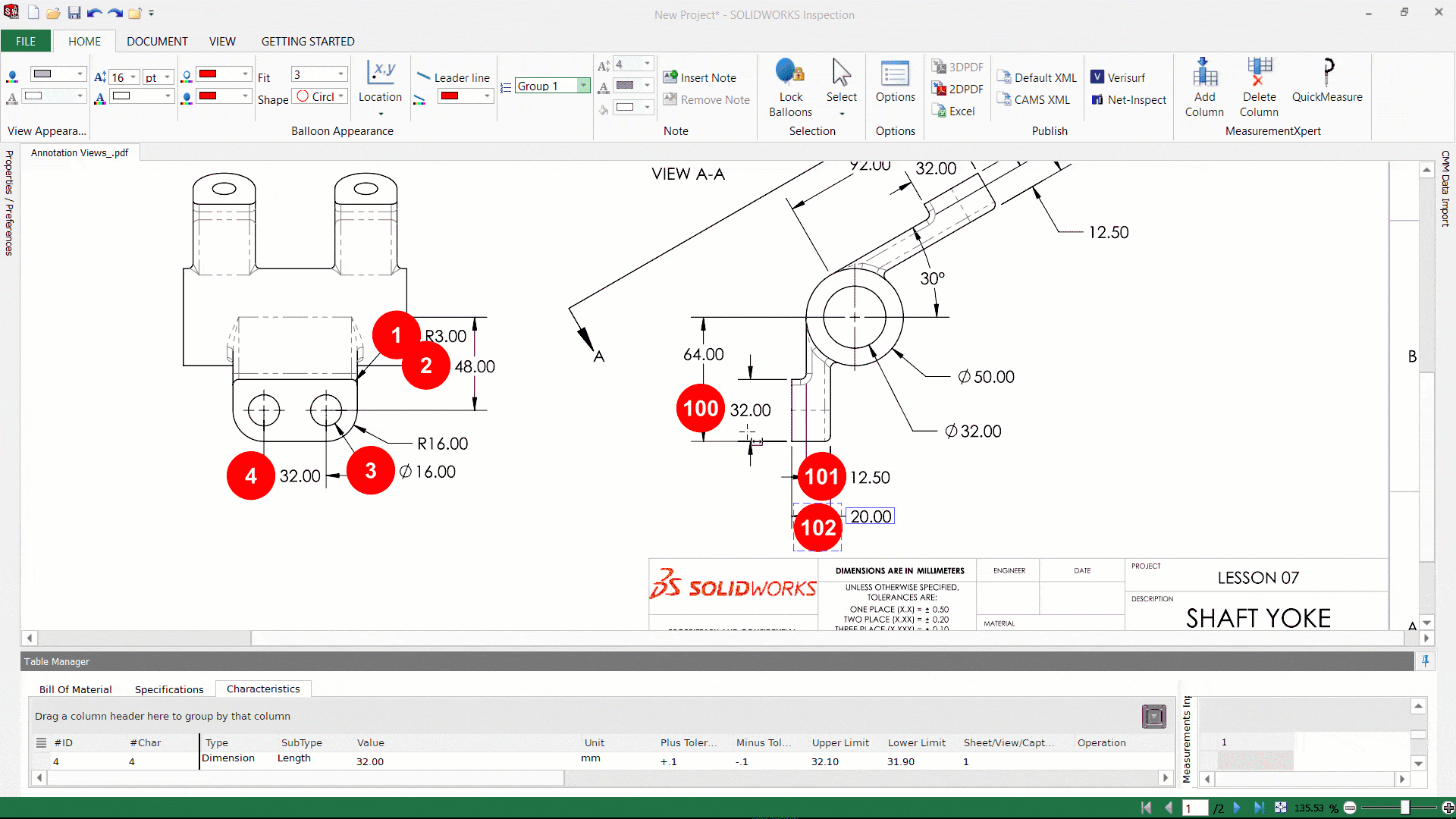Launch QuickMeasure tool
This screenshot has width=1456, height=819.
tap(1327, 80)
